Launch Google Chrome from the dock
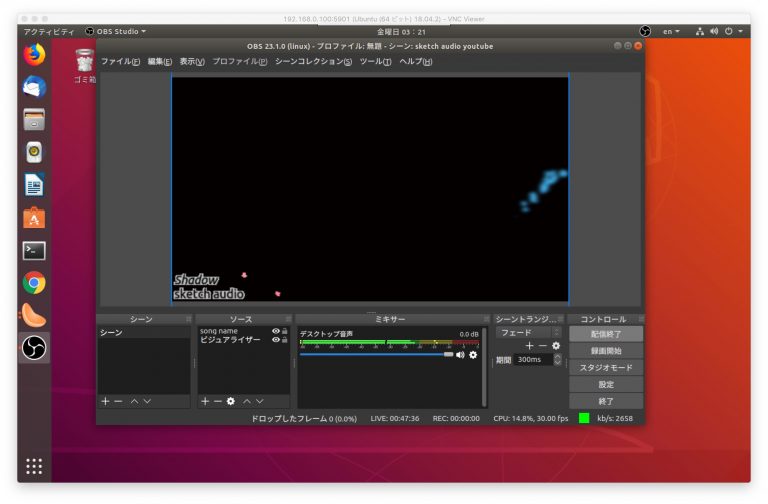Image resolution: width=768 pixels, height=504 pixels. click(x=34, y=283)
